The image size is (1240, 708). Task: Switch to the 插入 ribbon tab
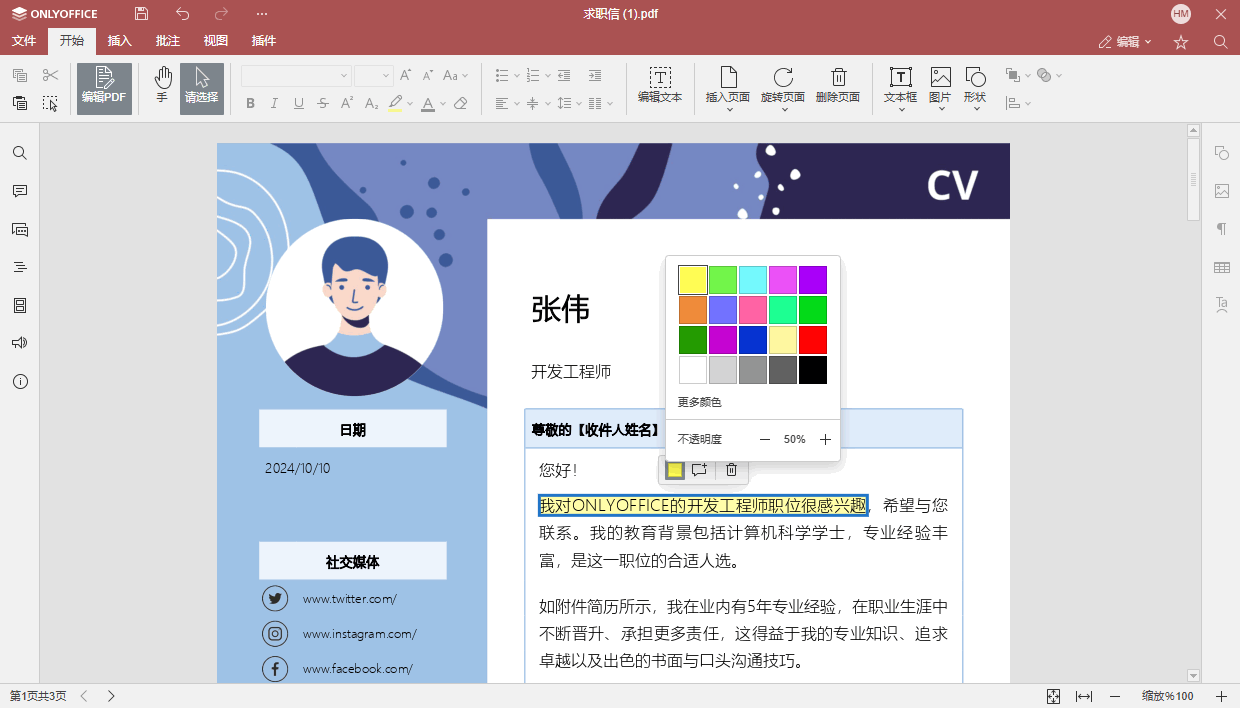[119, 41]
